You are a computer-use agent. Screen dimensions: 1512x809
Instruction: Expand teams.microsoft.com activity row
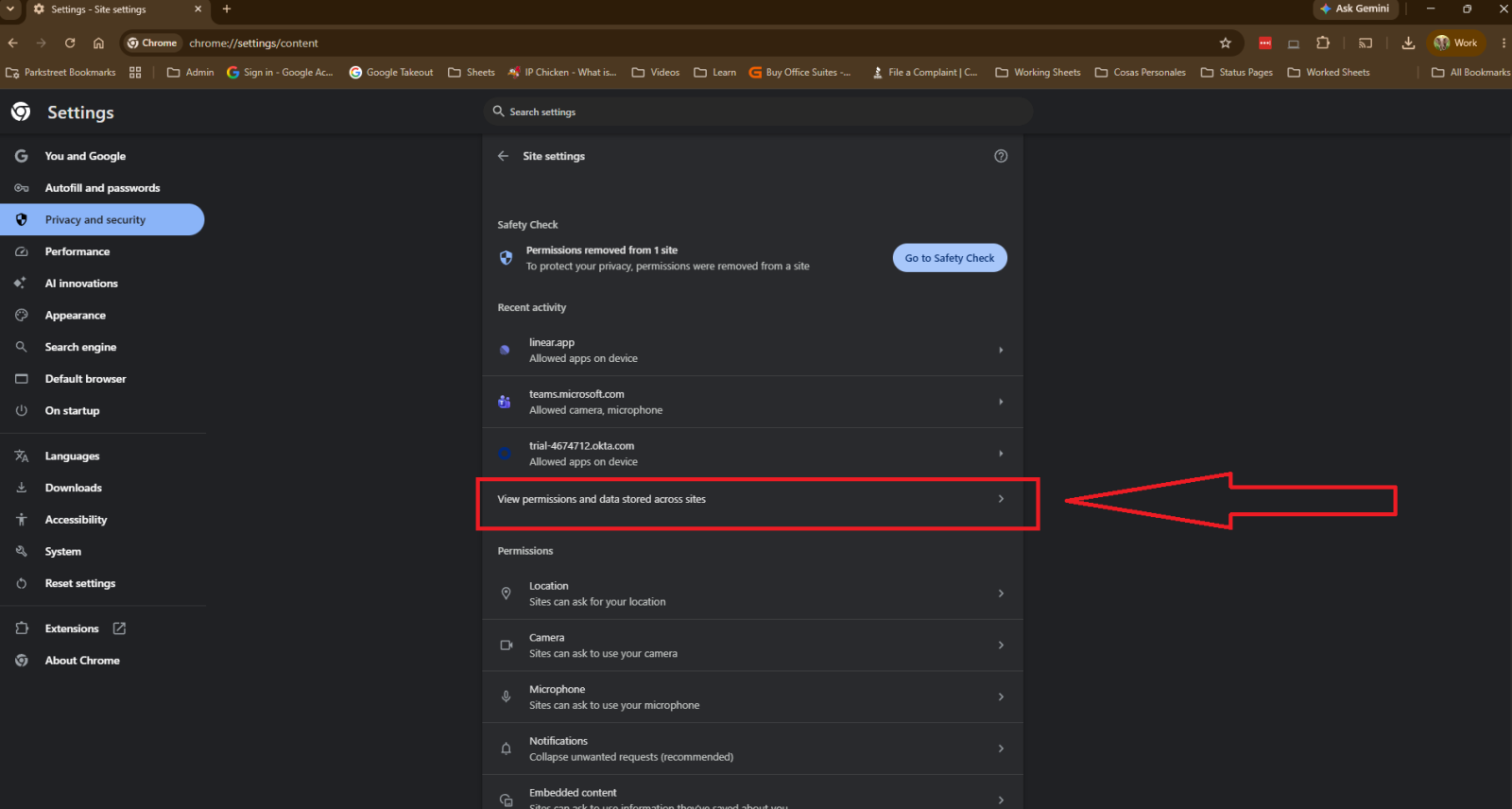[x=753, y=402]
